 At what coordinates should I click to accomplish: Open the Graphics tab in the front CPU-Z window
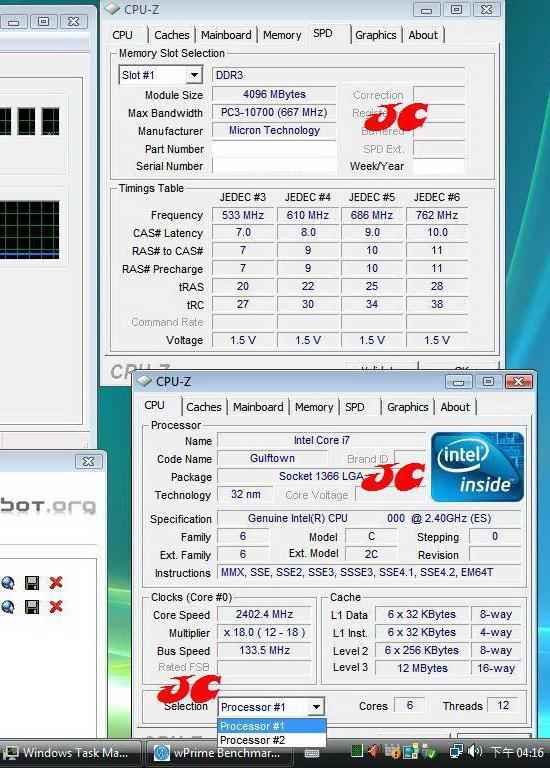point(407,407)
